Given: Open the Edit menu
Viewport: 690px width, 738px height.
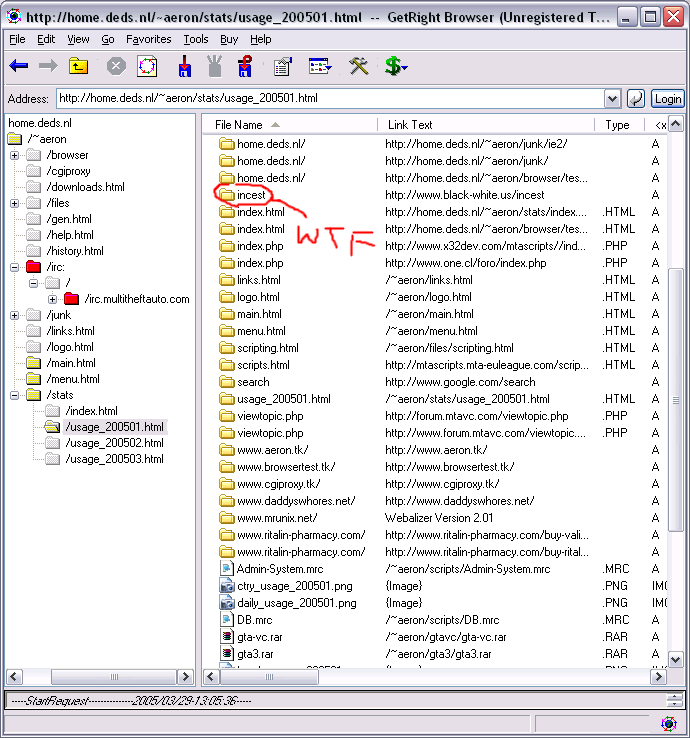Looking at the screenshot, I should coord(46,40).
